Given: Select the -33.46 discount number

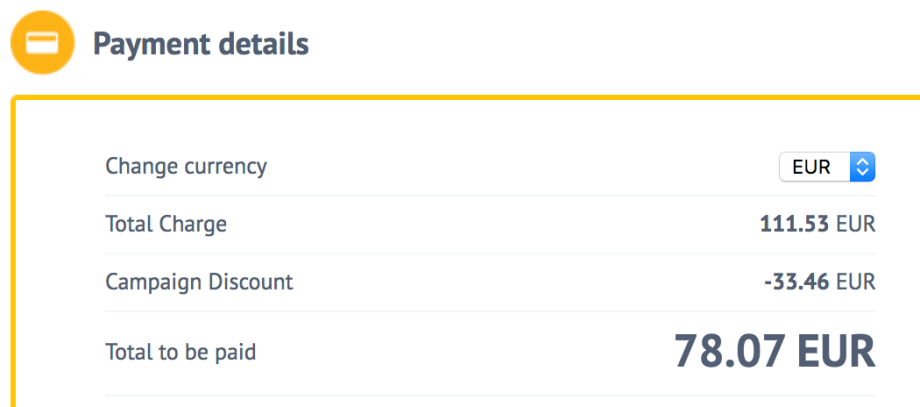Looking at the screenshot, I should (x=797, y=282).
